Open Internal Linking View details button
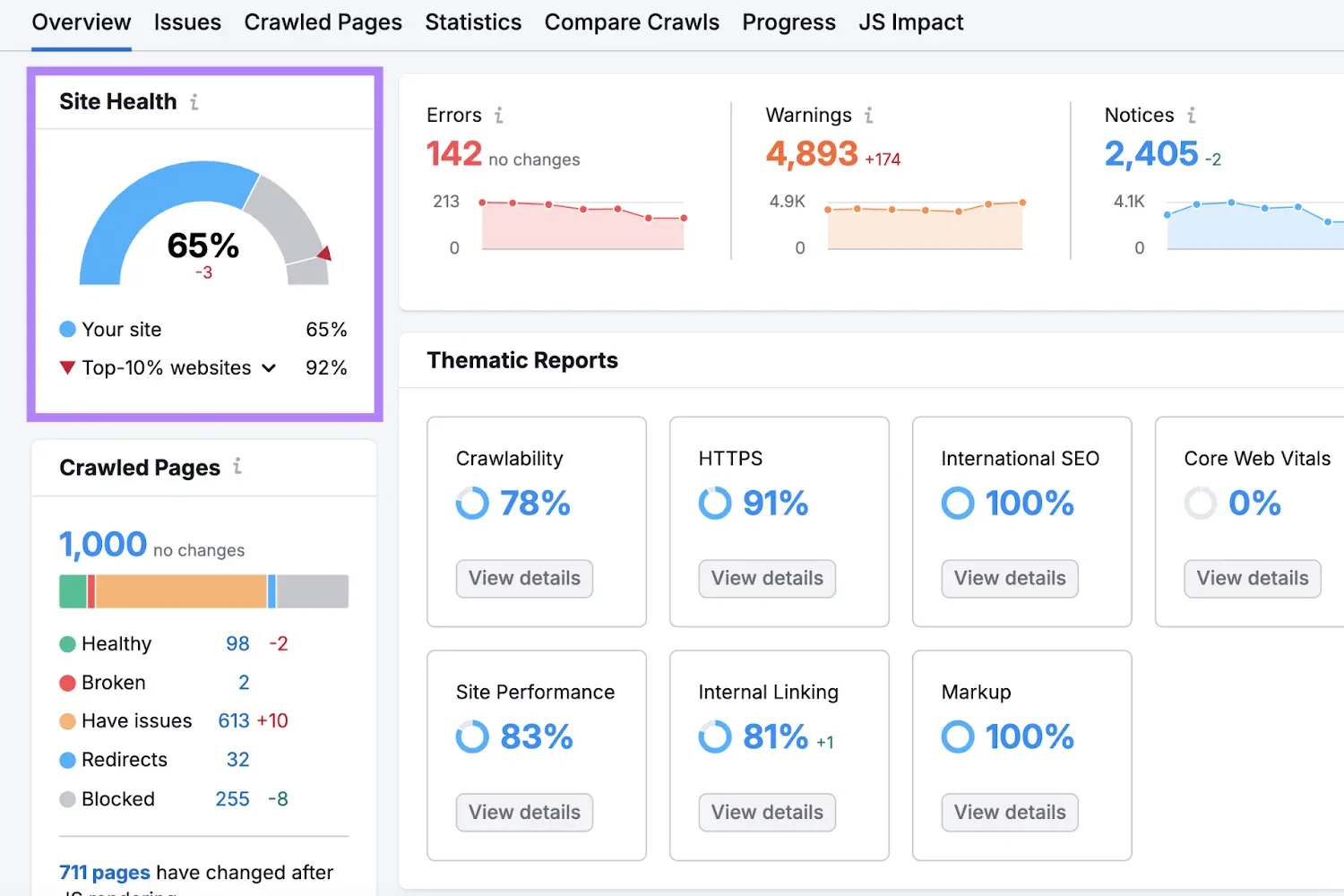The width and height of the screenshot is (1344, 896). click(x=767, y=813)
